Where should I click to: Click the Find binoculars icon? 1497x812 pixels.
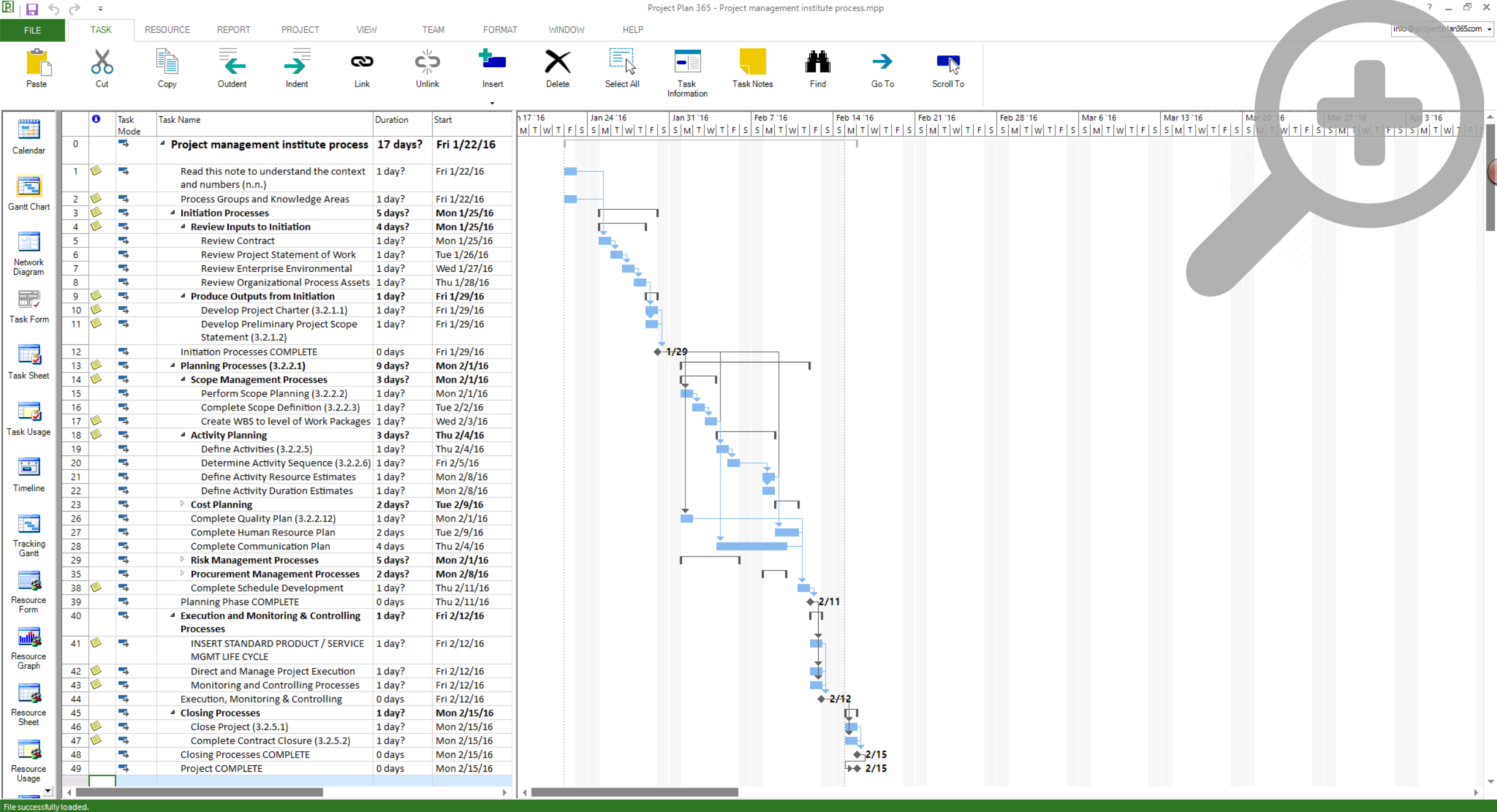point(818,63)
